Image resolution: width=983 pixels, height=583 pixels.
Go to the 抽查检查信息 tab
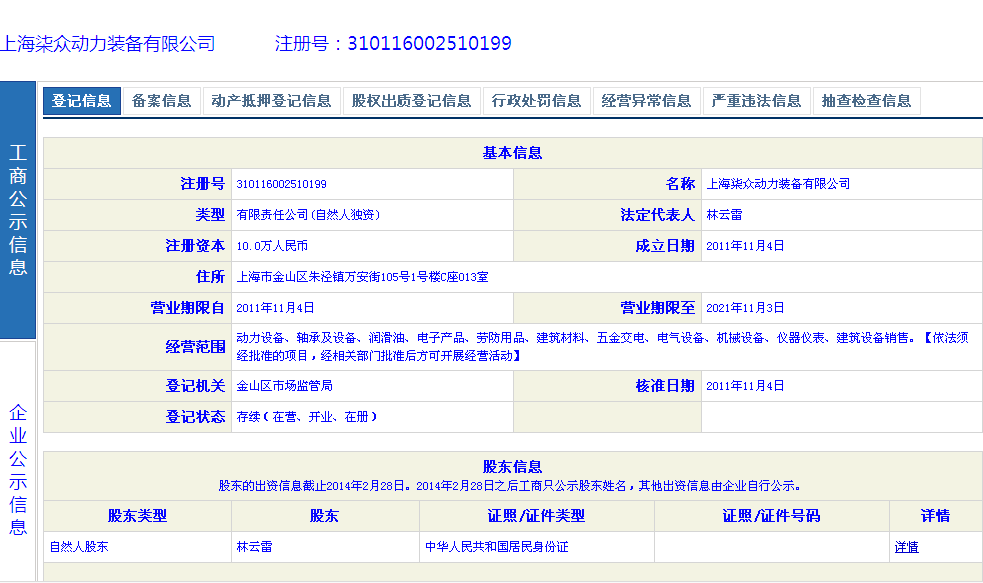tap(866, 101)
